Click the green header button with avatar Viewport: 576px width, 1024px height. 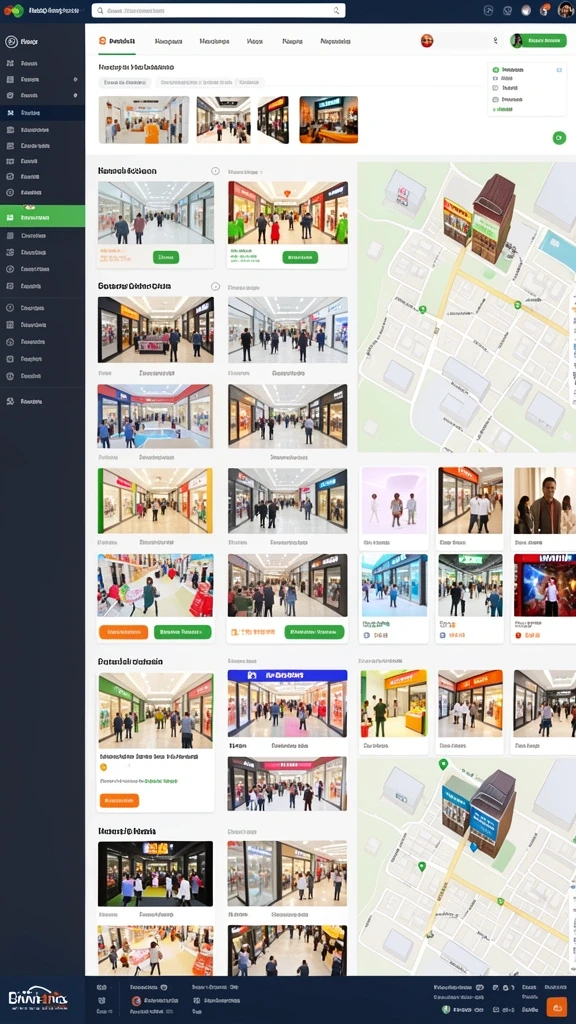[538, 40]
